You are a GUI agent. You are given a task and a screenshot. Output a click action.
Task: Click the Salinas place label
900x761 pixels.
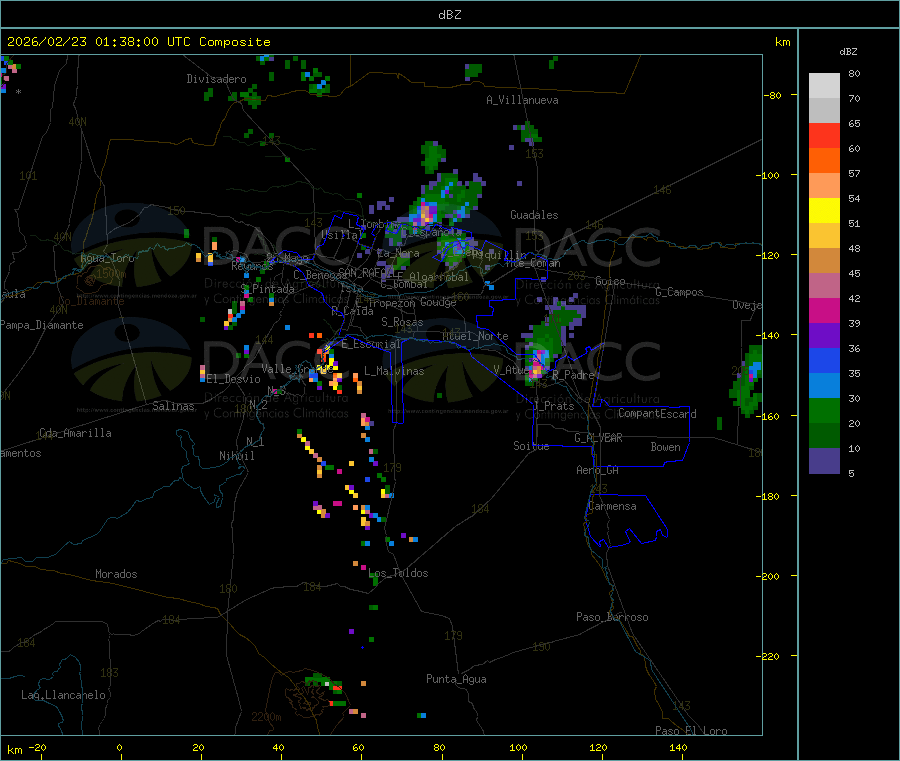coord(173,406)
